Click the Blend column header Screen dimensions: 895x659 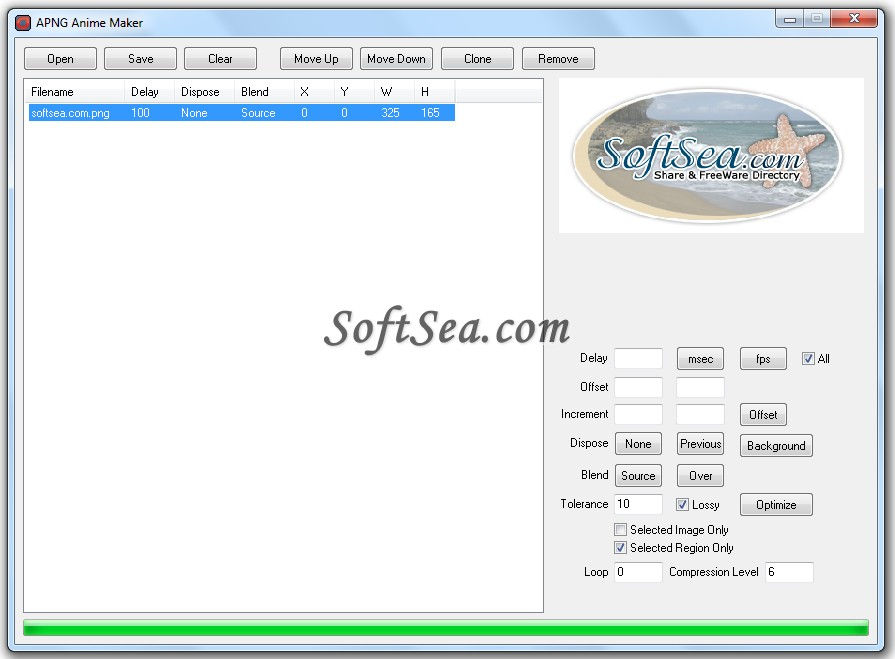click(264, 92)
